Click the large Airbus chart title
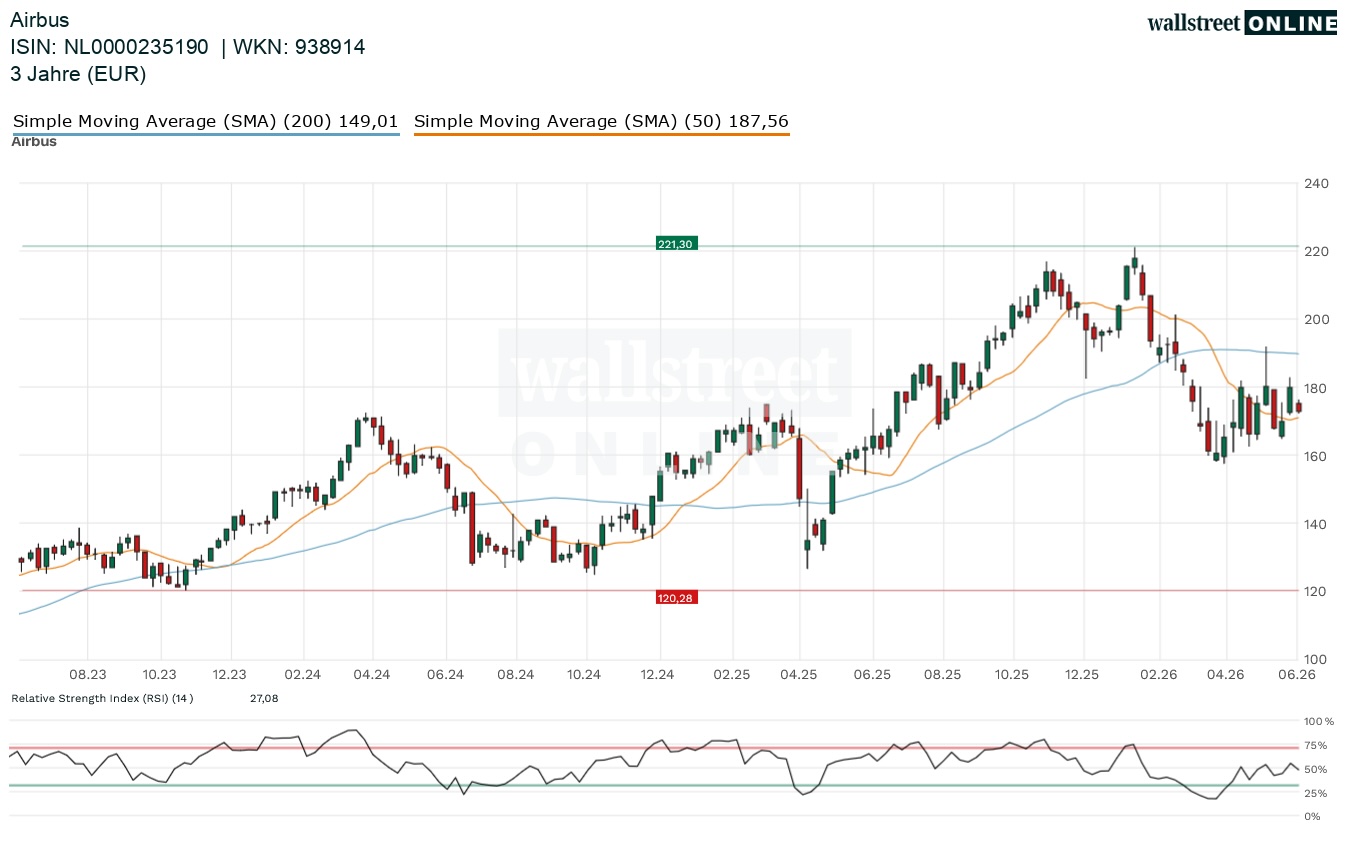The image size is (1349, 843). pyautogui.click(x=40, y=20)
